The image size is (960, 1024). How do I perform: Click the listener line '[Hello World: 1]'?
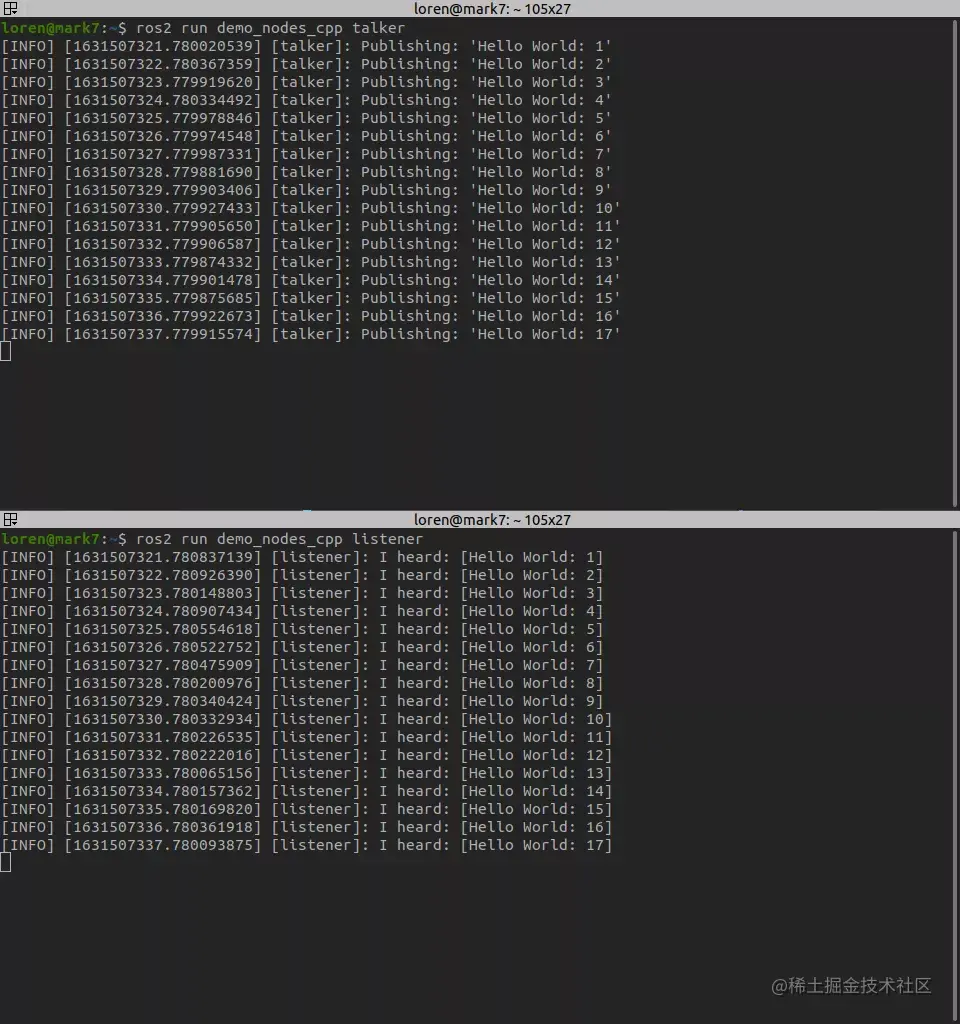(x=302, y=557)
